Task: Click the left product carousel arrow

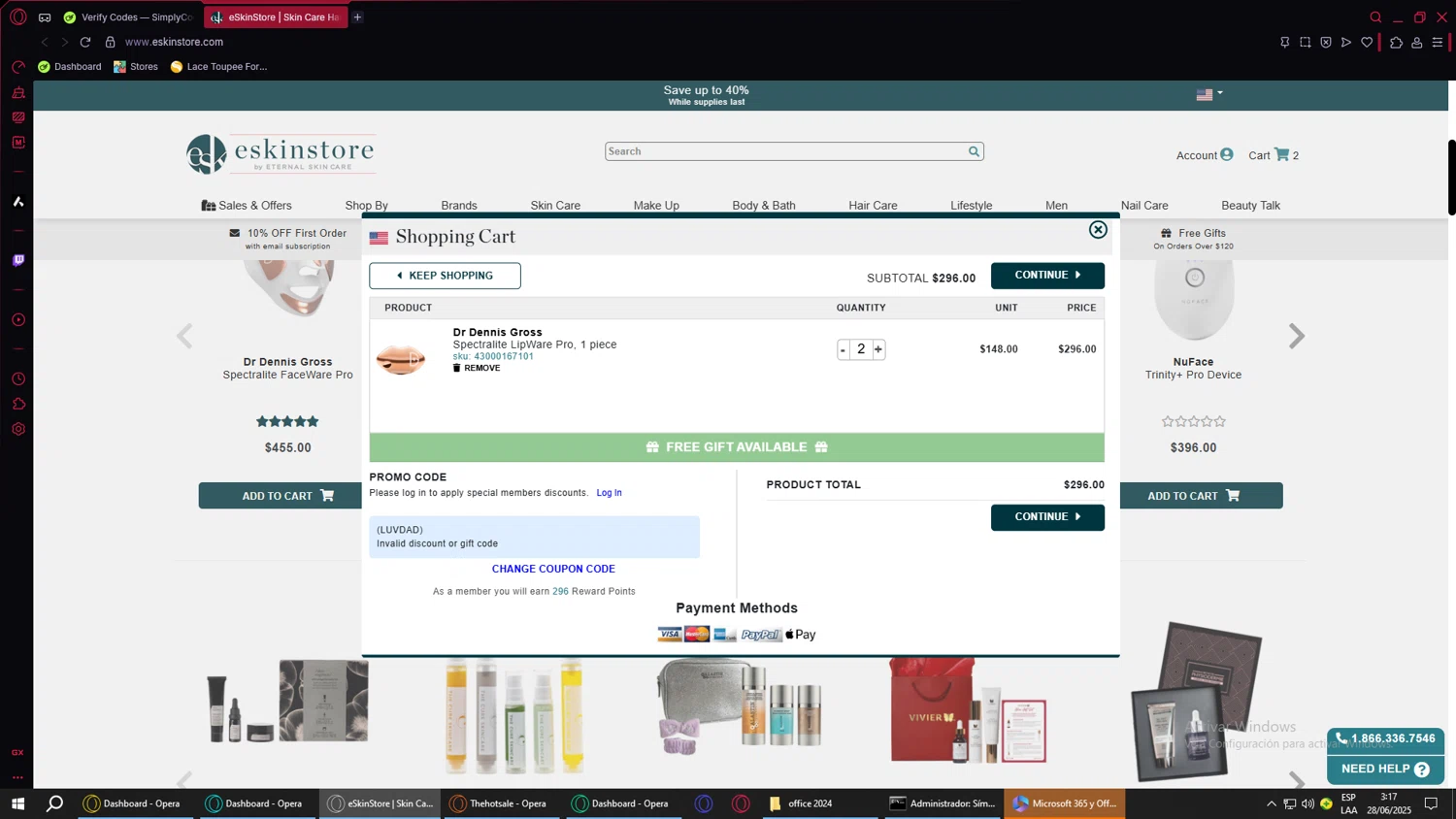Action: 184,336
